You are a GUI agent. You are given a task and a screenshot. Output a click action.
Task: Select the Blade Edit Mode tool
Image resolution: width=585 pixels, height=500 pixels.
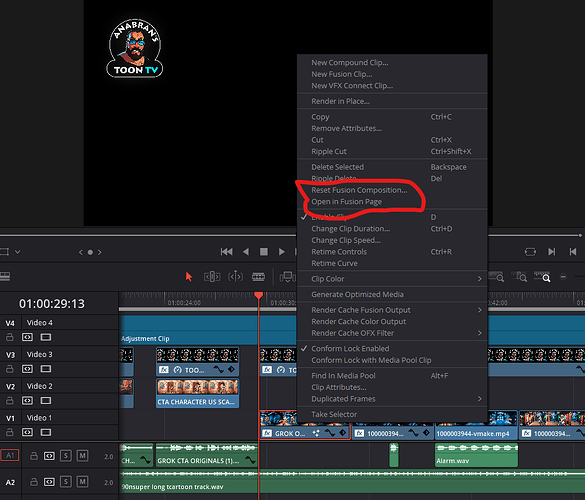click(259, 277)
